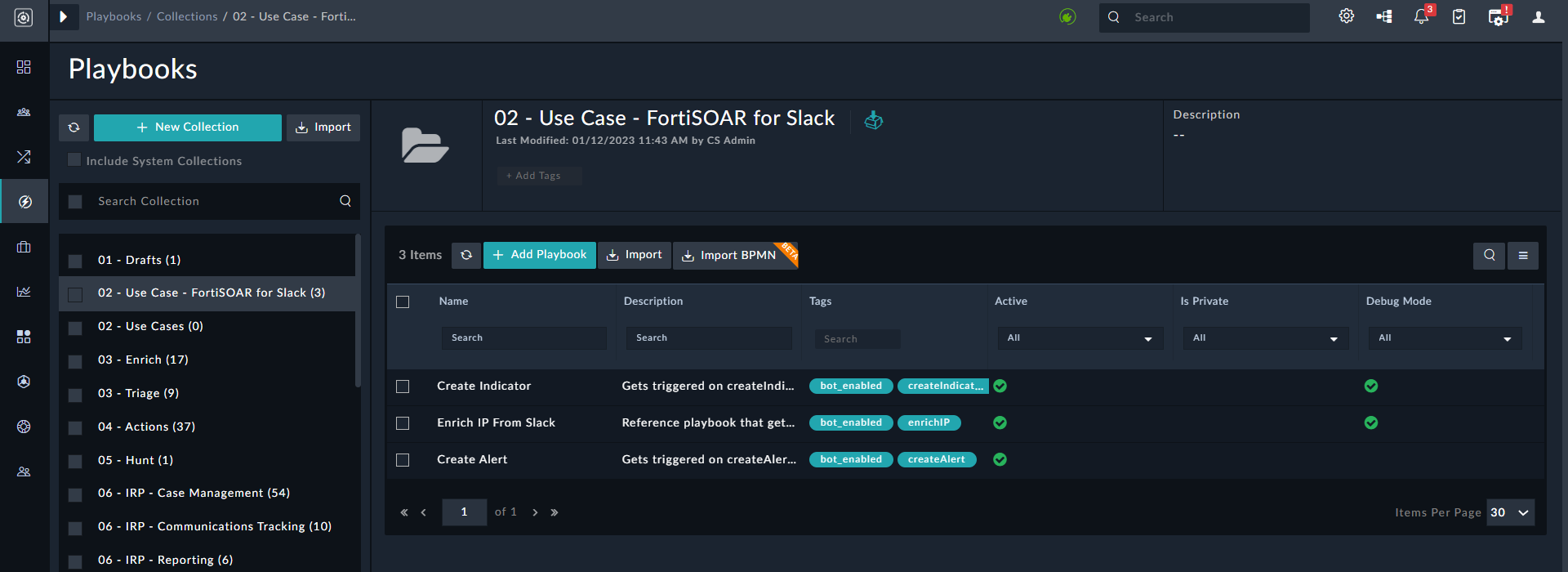Viewport: 1568px width, 572px height.
Task: Click the New Collection button
Action: point(188,127)
